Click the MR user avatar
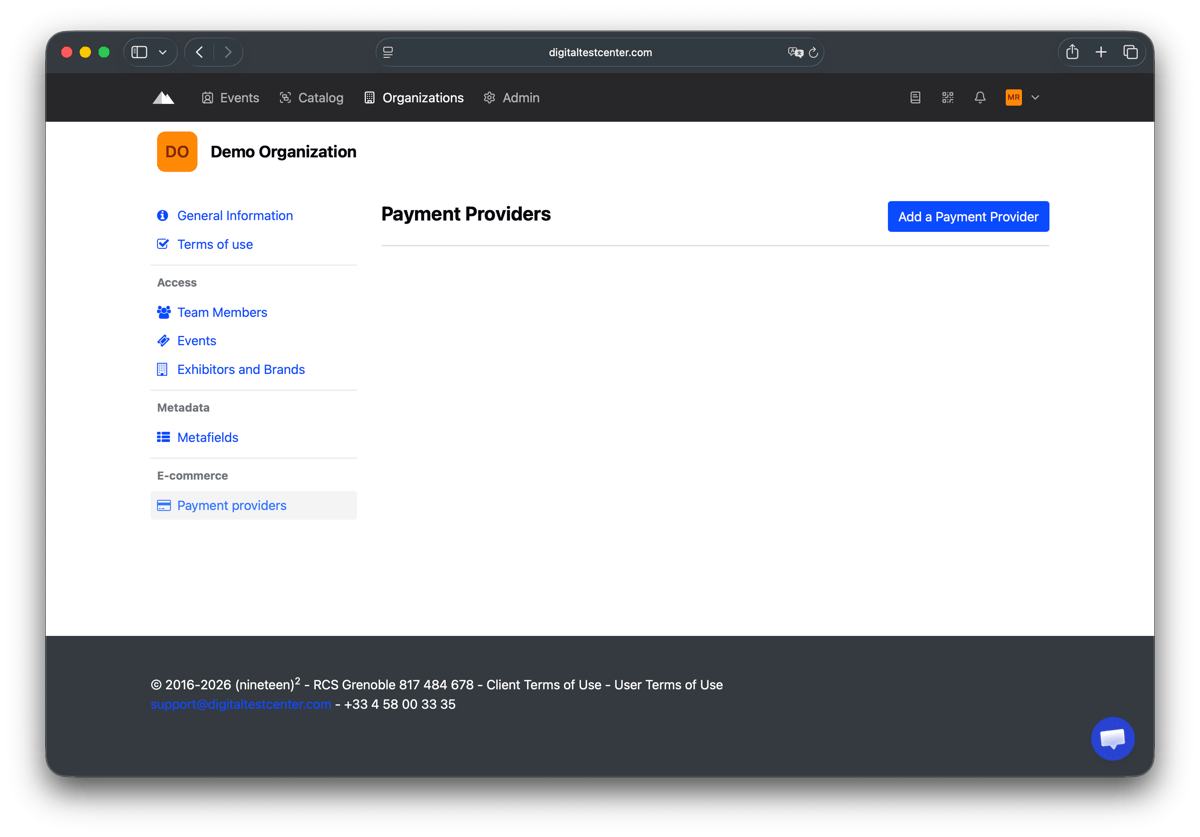Viewport: 1200px width, 837px height. click(1014, 98)
